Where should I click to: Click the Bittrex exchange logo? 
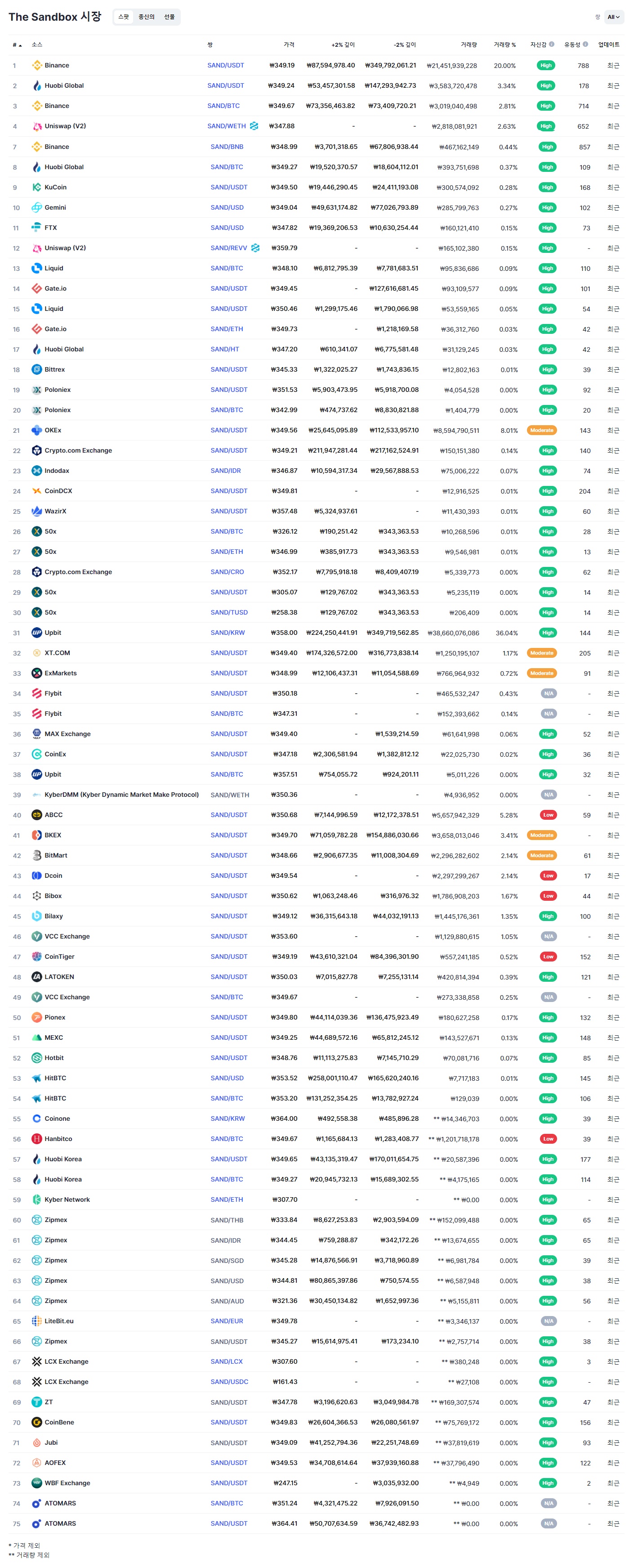36,369
